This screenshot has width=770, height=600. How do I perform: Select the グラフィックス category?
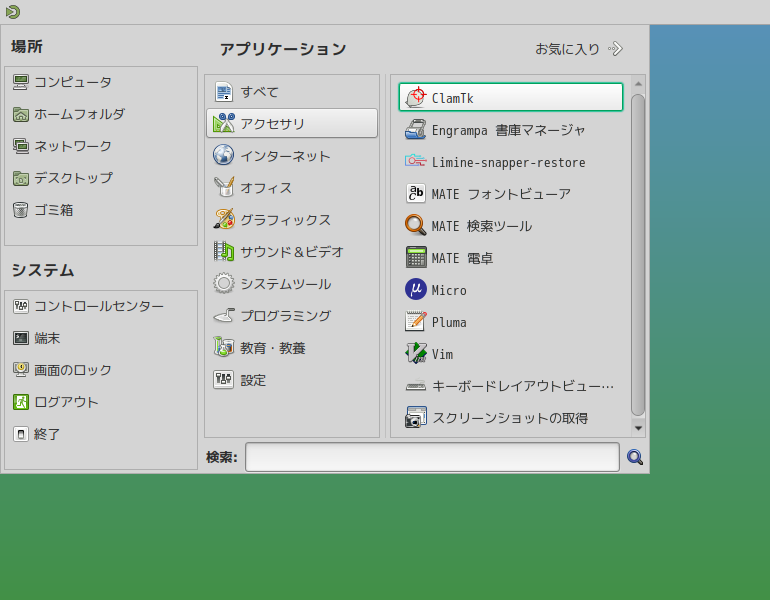(x=292, y=219)
